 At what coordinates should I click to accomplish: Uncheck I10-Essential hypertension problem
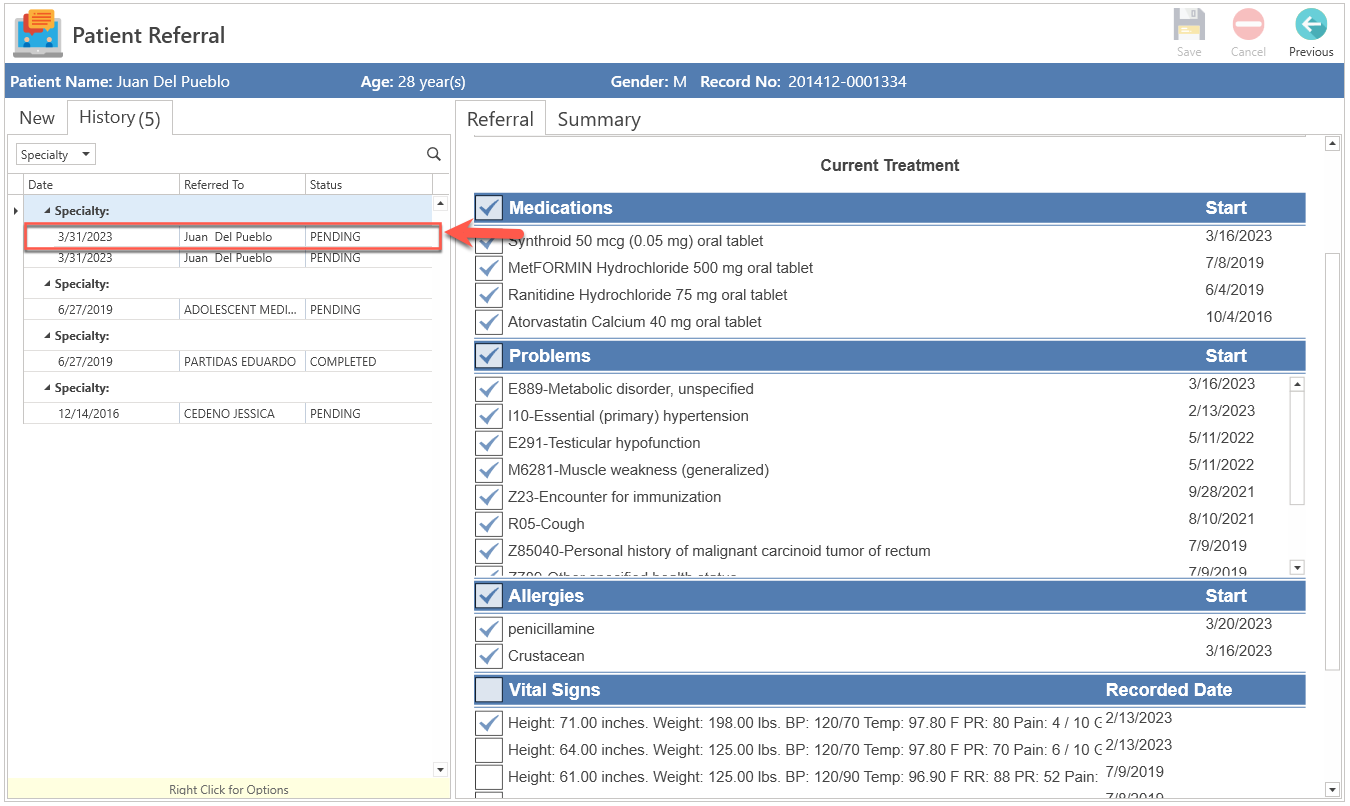pyautogui.click(x=489, y=416)
